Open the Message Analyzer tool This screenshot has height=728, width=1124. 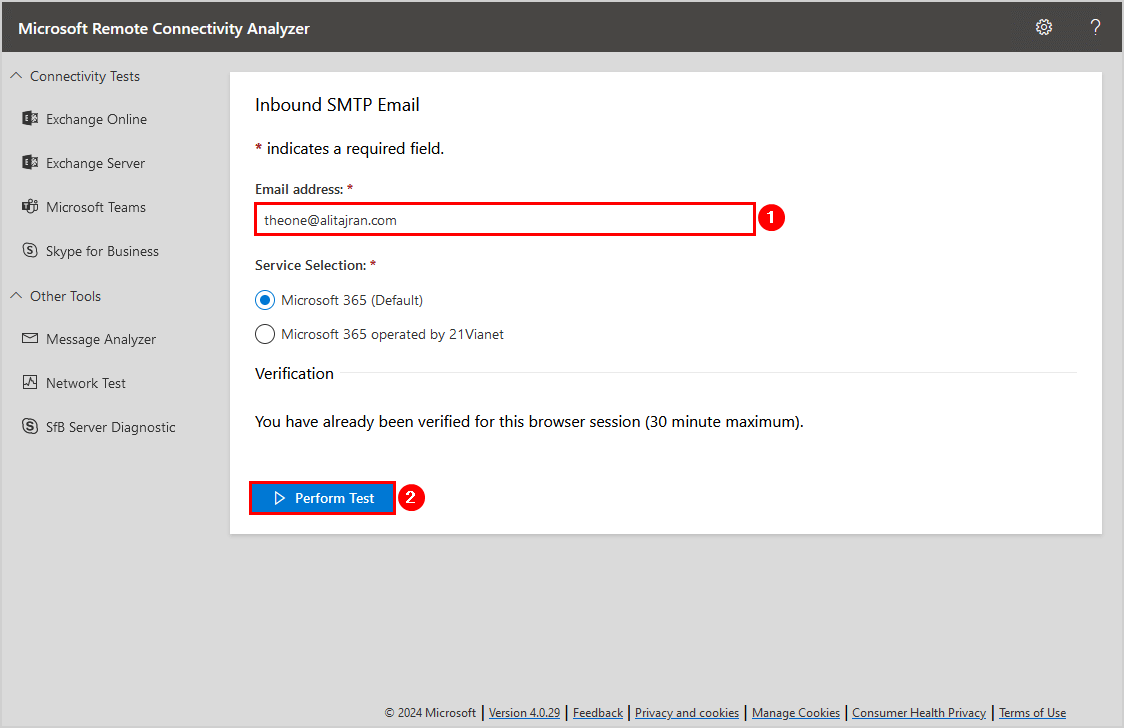click(x=101, y=340)
